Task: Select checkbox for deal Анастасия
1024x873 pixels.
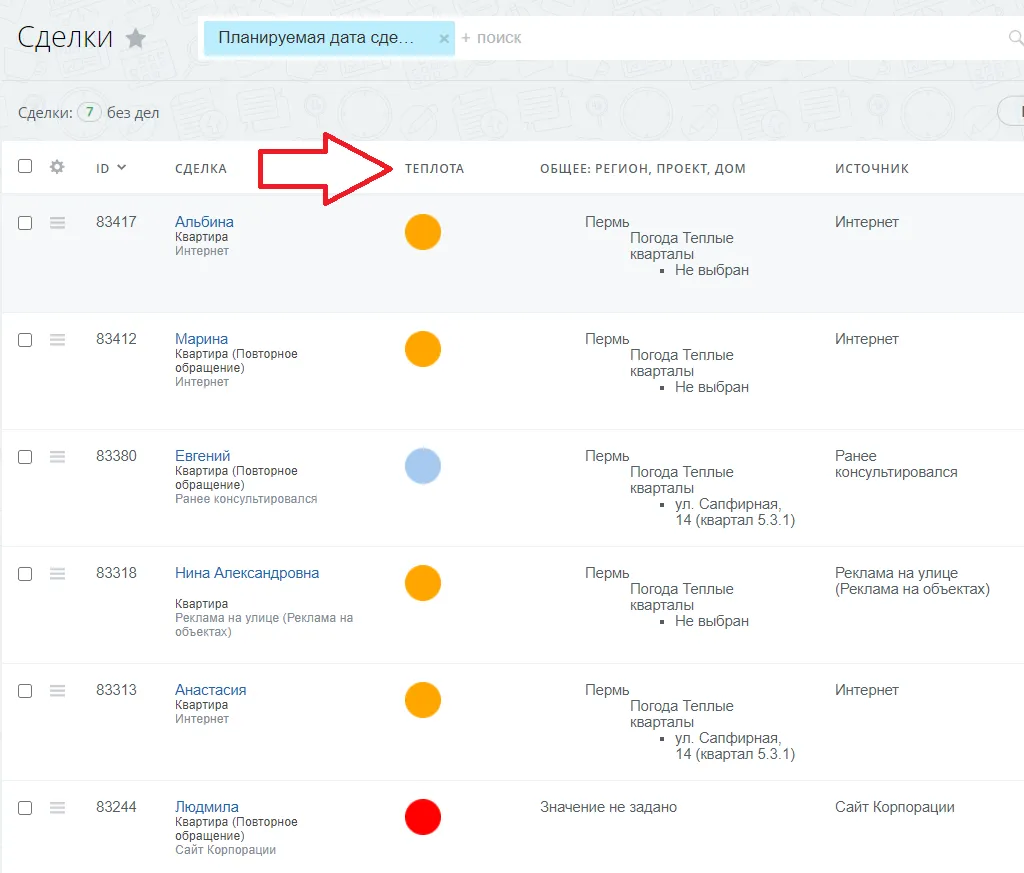Action: click(25, 691)
